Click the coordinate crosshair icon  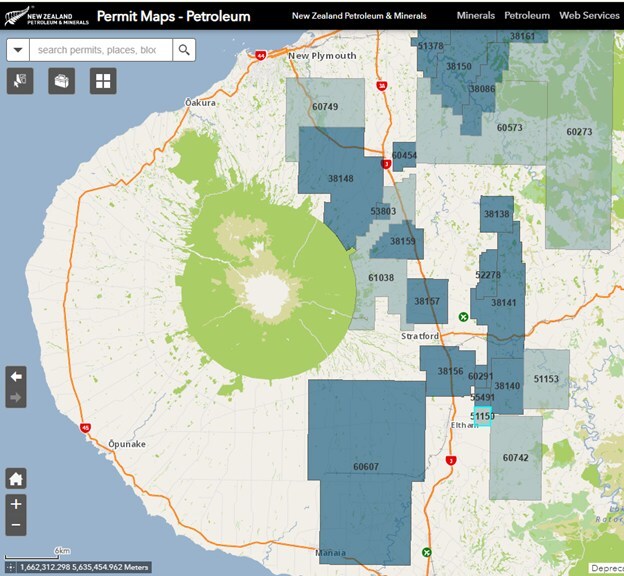coord(9,567)
